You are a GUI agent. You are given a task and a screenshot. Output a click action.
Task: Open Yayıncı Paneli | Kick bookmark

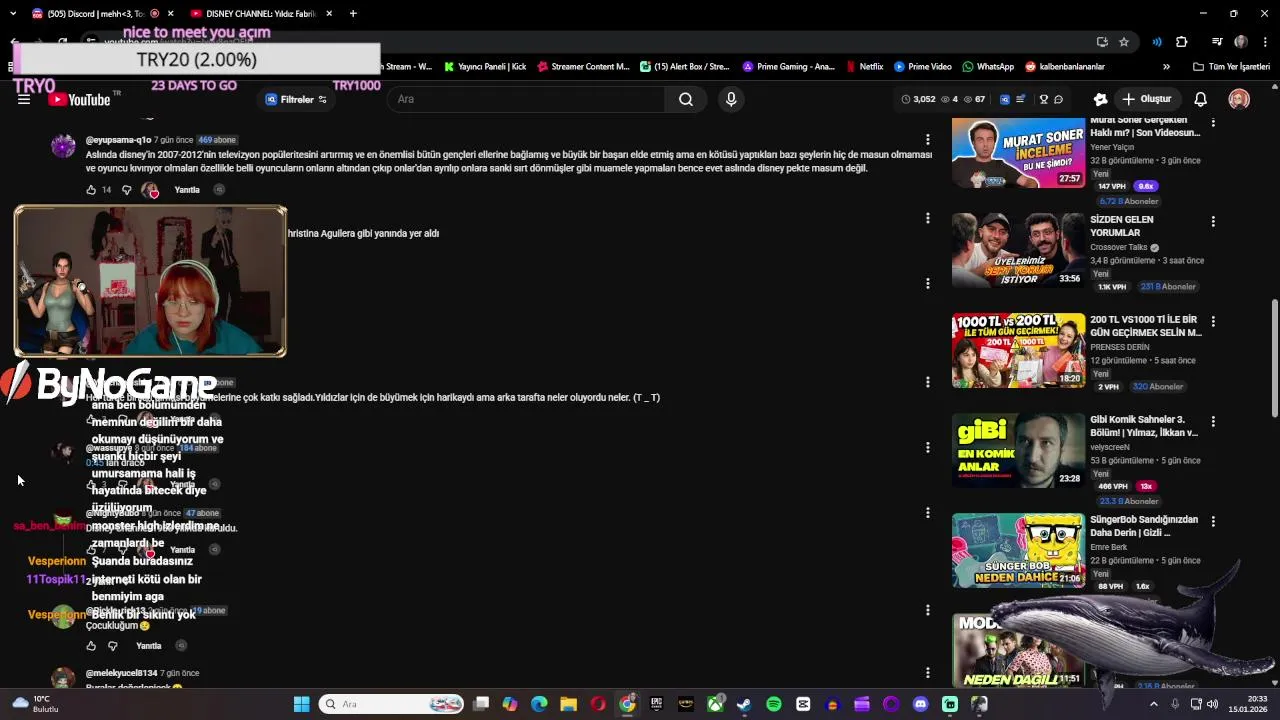485,67
